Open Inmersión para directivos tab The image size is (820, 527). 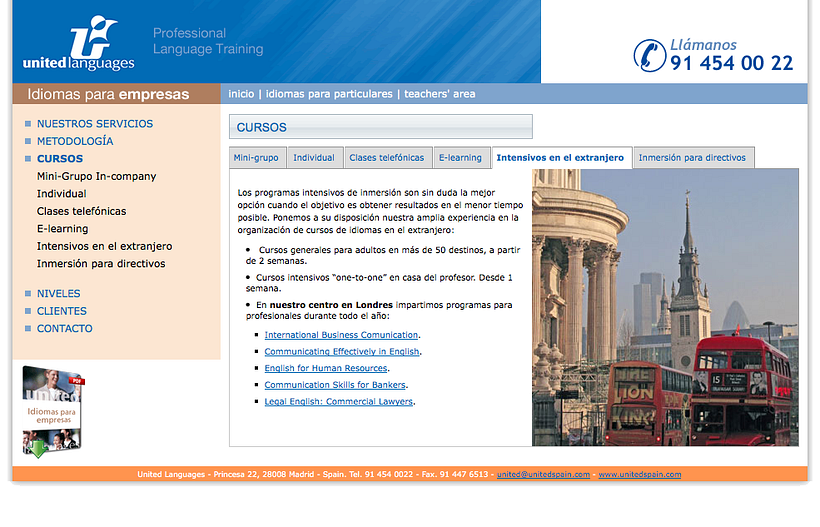click(x=692, y=158)
